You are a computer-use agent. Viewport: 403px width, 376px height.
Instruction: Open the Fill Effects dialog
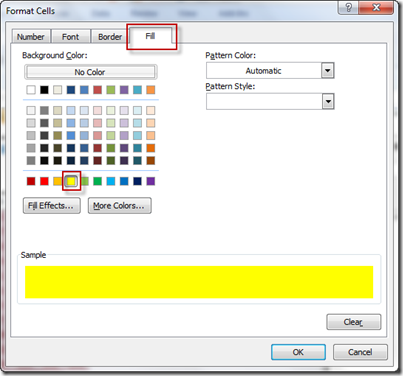click(52, 206)
